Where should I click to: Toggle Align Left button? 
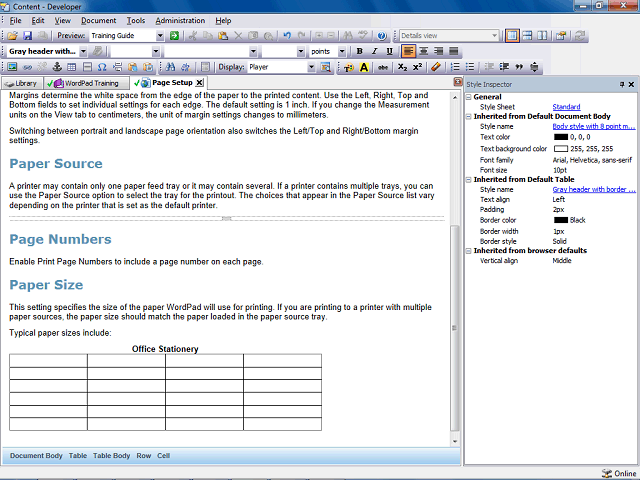click(409, 51)
